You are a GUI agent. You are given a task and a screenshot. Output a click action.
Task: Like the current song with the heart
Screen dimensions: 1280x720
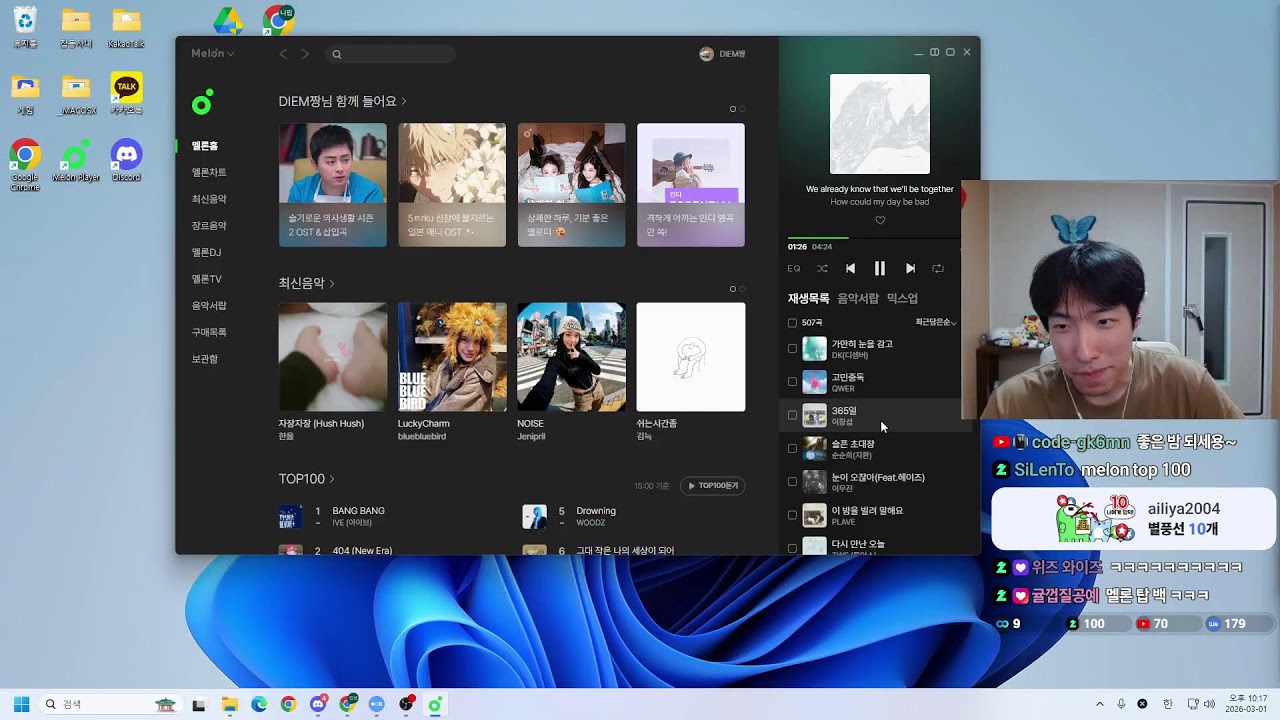tap(880, 220)
